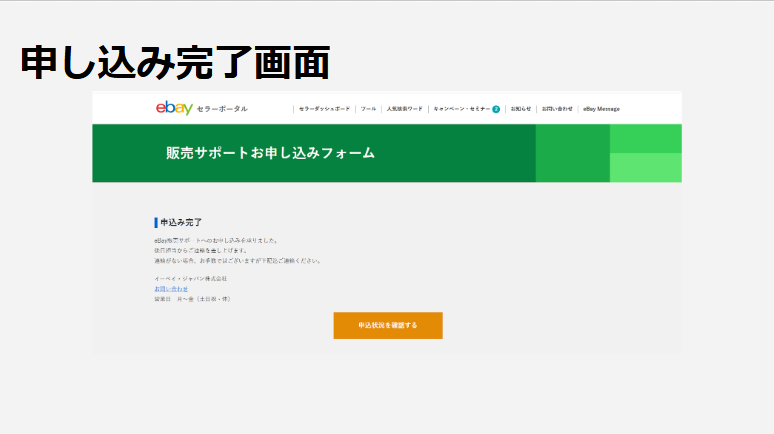Click the 営業日 business hours line
The height and width of the screenshot is (434, 774).
tap(193, 299)
